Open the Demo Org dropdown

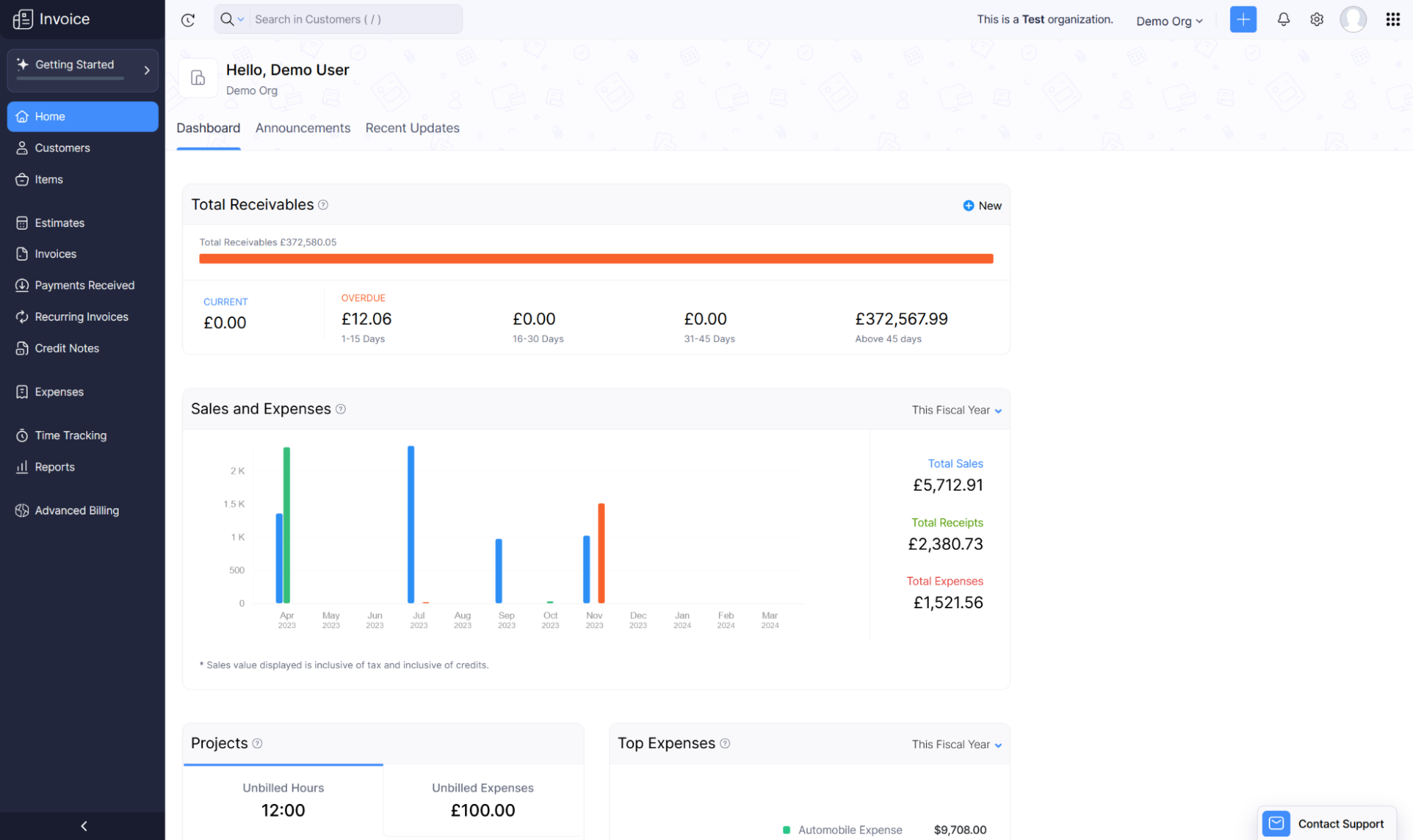pos(1168,20)
